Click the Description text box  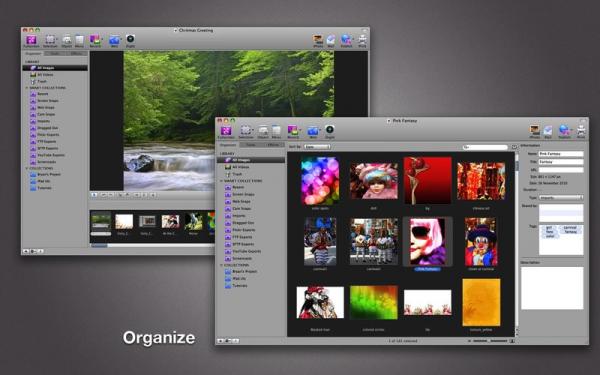(x=552, y=288)
